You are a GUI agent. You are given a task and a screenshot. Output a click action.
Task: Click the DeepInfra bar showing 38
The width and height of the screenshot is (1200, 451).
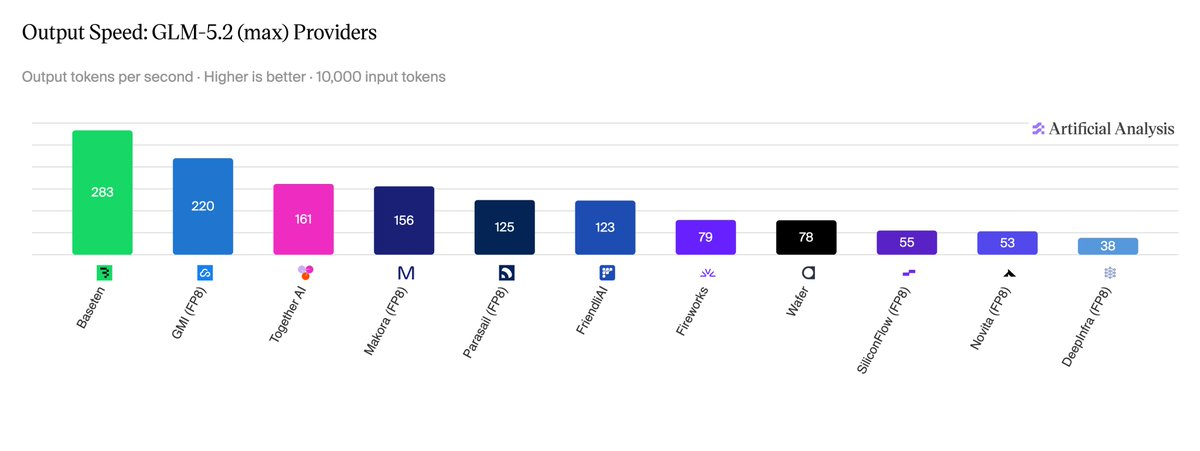(1108, 247)
